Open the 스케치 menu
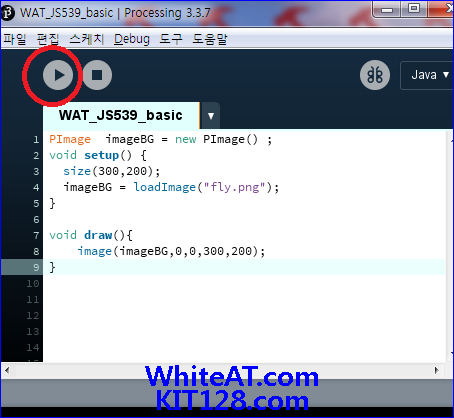The height and width of the screenshot is (418, 454). tap(87, 39)
